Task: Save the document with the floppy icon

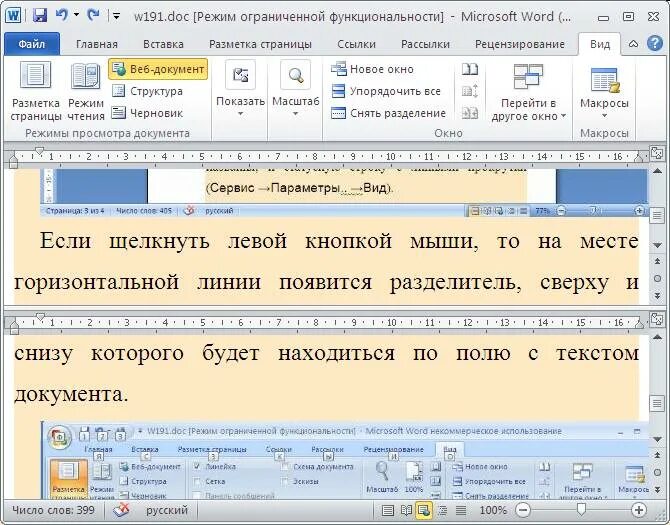Action: point(40,16)
